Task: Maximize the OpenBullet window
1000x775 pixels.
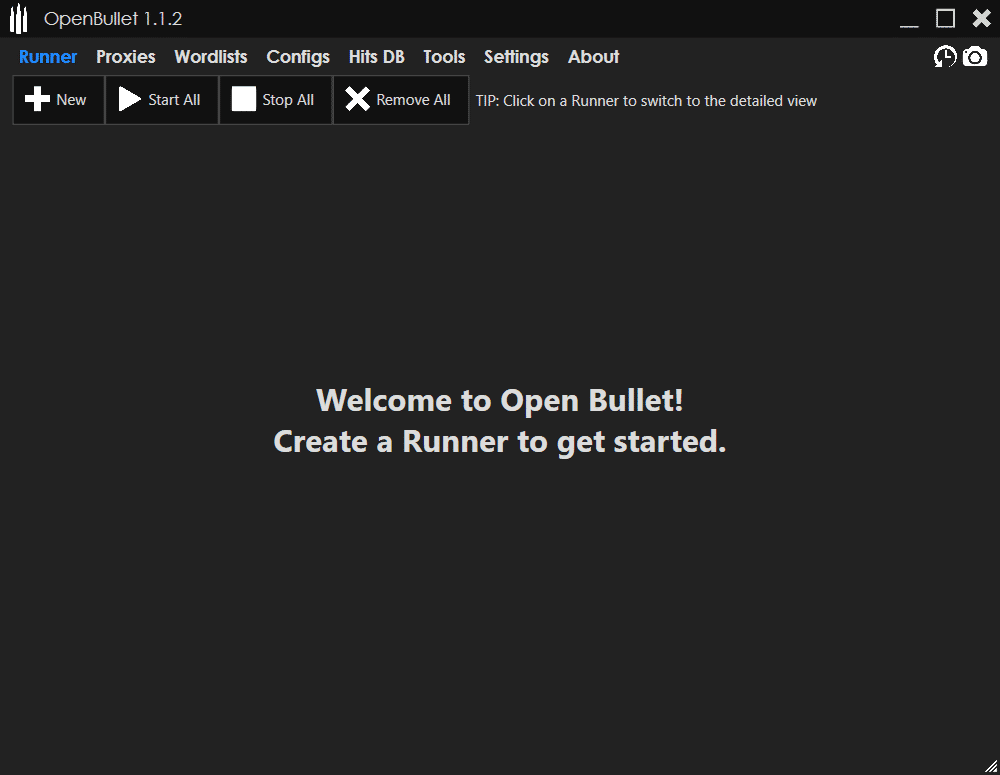Action: (945, 18)
